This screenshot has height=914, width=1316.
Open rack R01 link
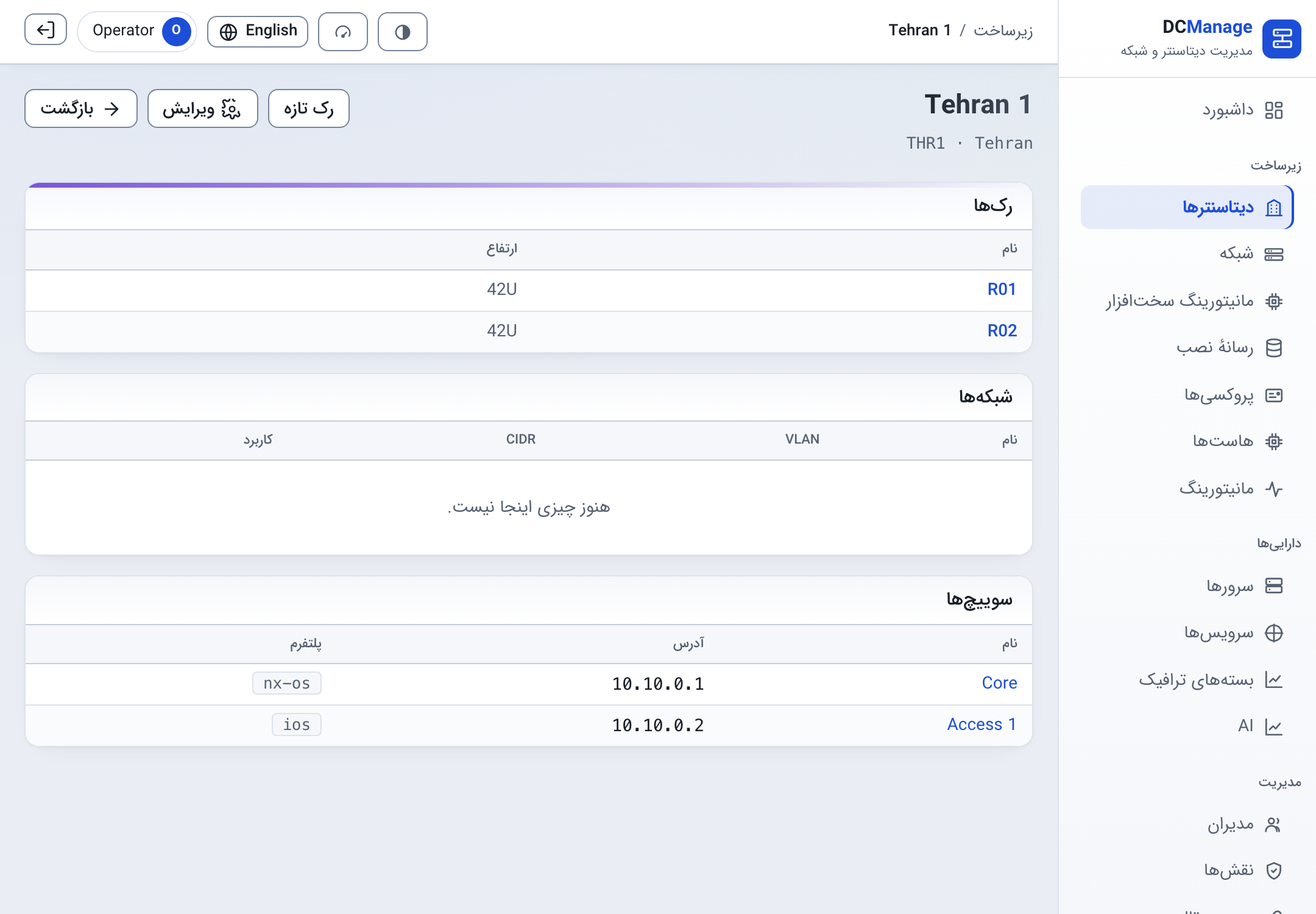click(1002, 289)
